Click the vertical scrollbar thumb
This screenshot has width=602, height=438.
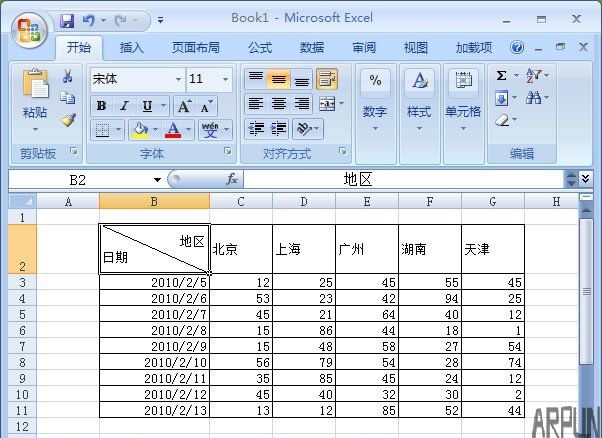pos(586,292)
